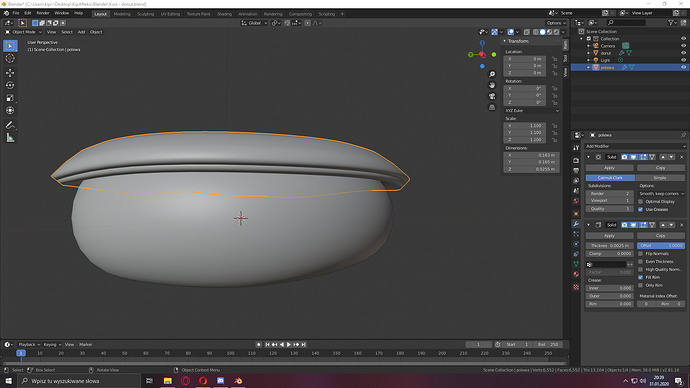
Task: Pick the Rotate tool in toolbar
Action: [x=10, y=85]
